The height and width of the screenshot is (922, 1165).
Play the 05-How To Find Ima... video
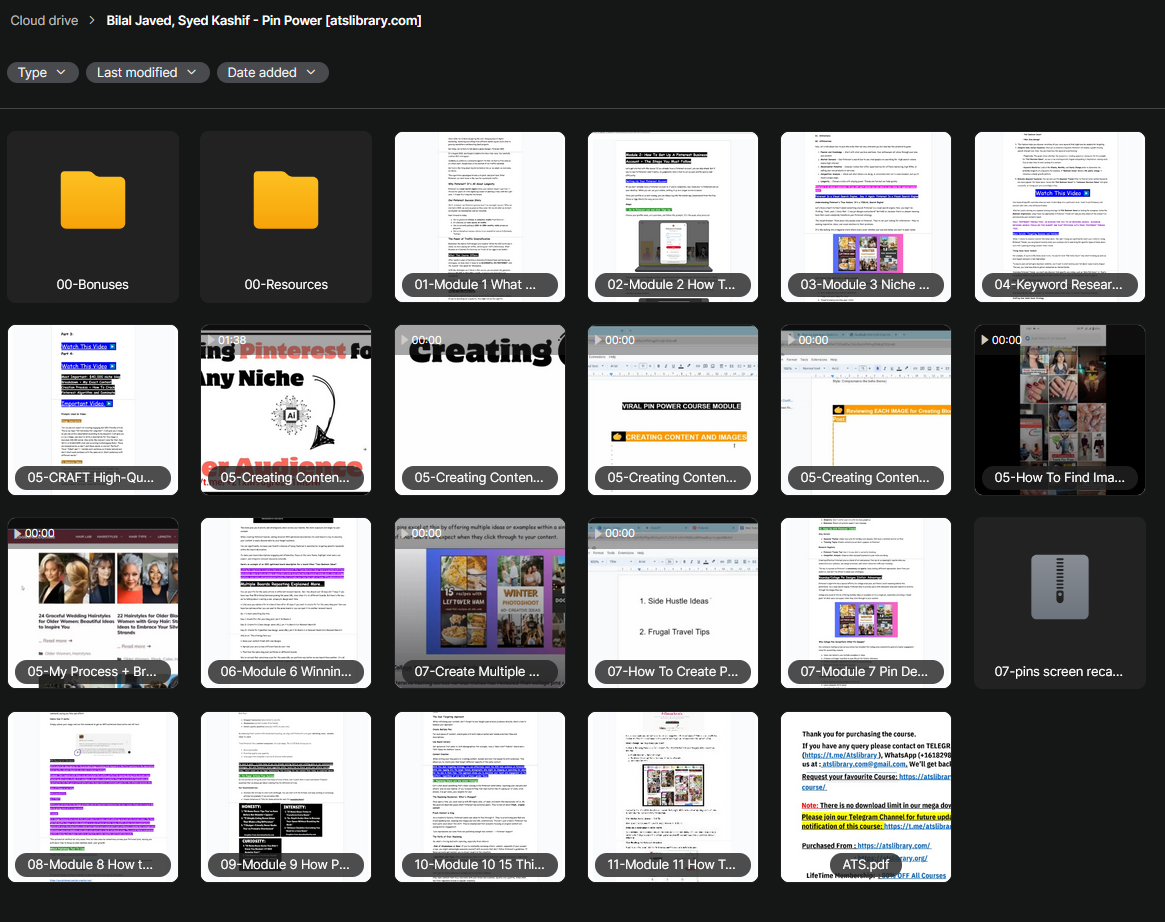[x=1059, y=410]
